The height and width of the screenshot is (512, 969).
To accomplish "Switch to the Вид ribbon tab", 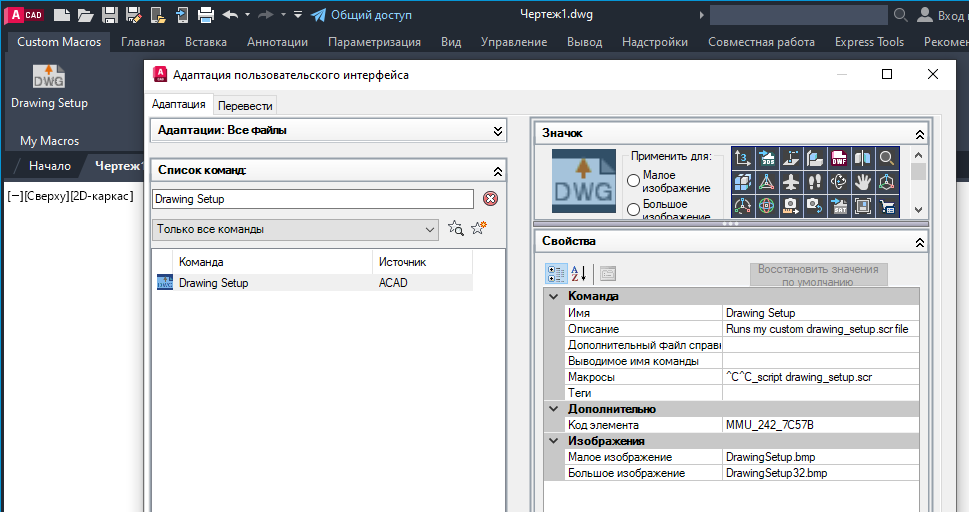I will tap(451, 42).
